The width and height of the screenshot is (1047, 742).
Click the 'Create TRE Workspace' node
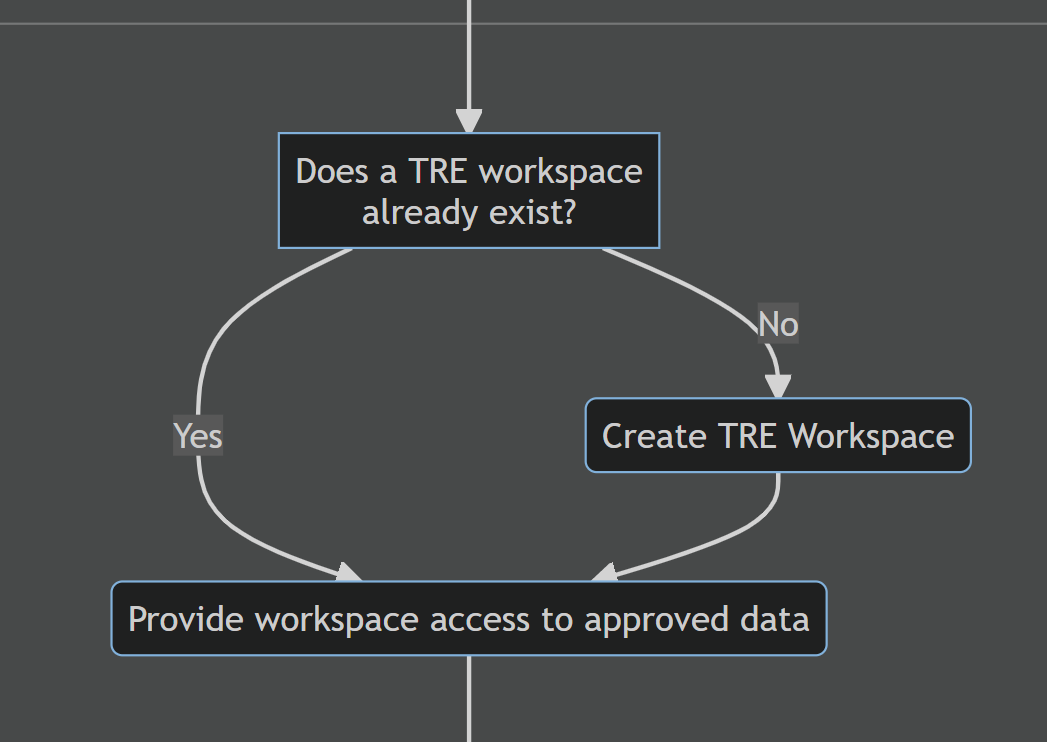(x=778, y=435)
